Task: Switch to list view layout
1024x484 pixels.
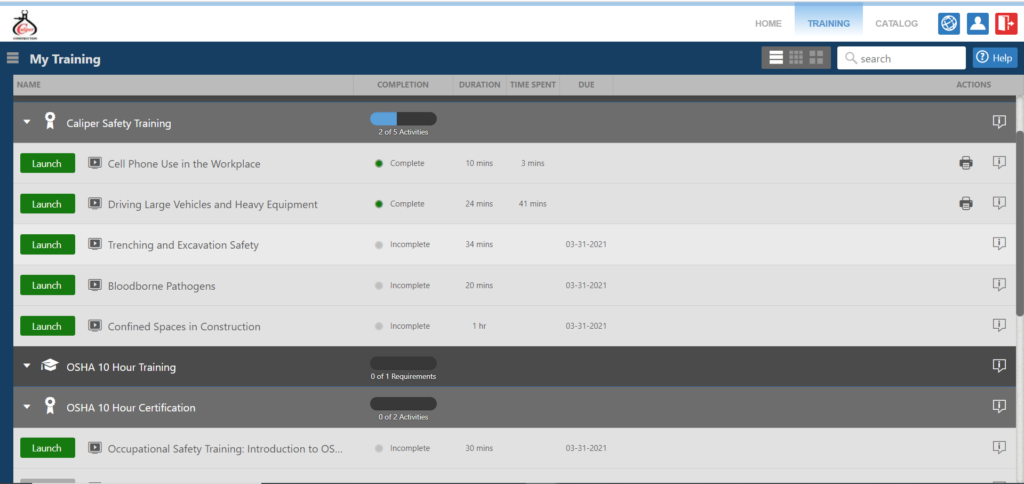Action: [776, 57]
